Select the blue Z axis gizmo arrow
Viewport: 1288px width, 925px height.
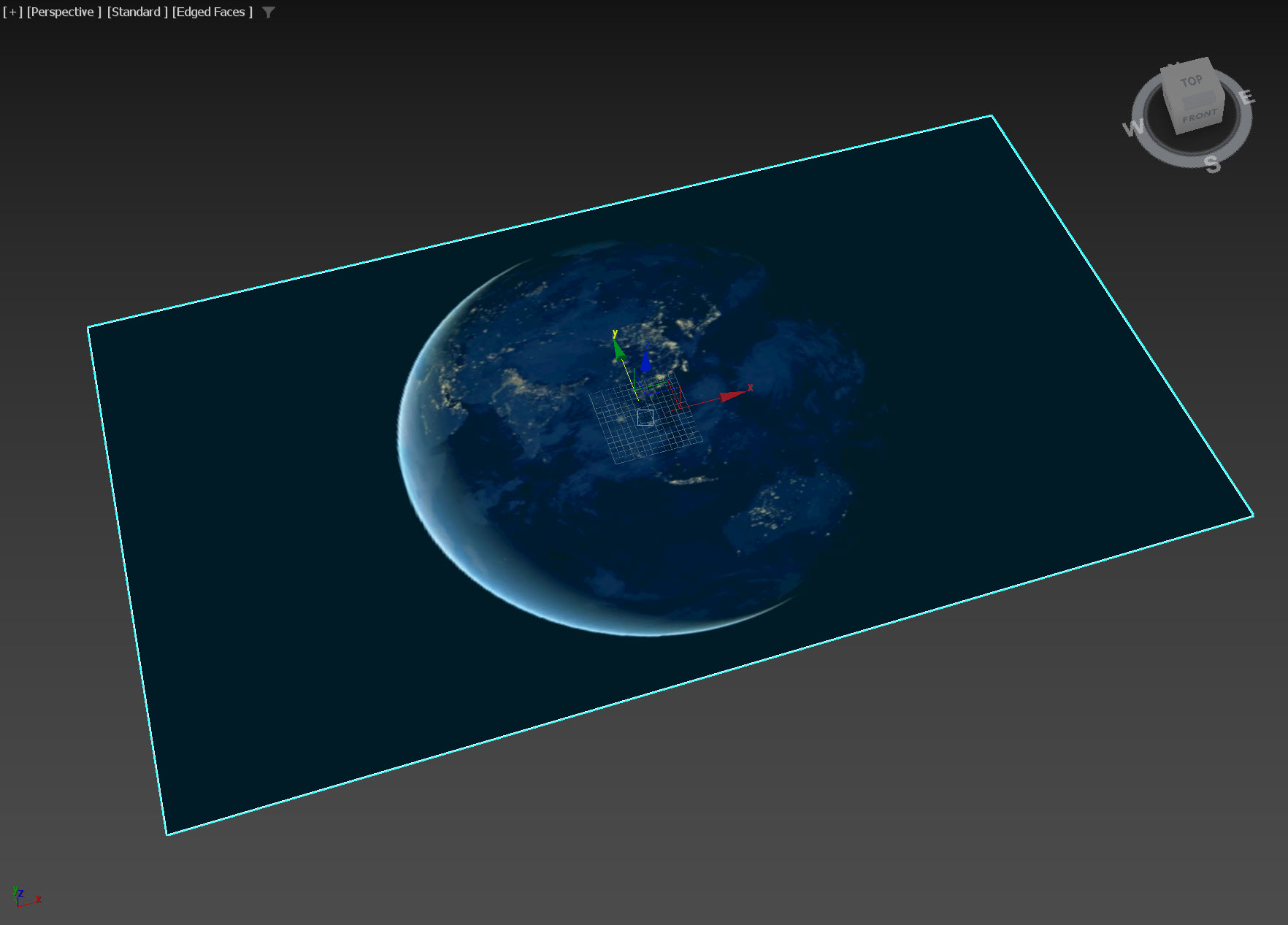[x=645, y=361]
